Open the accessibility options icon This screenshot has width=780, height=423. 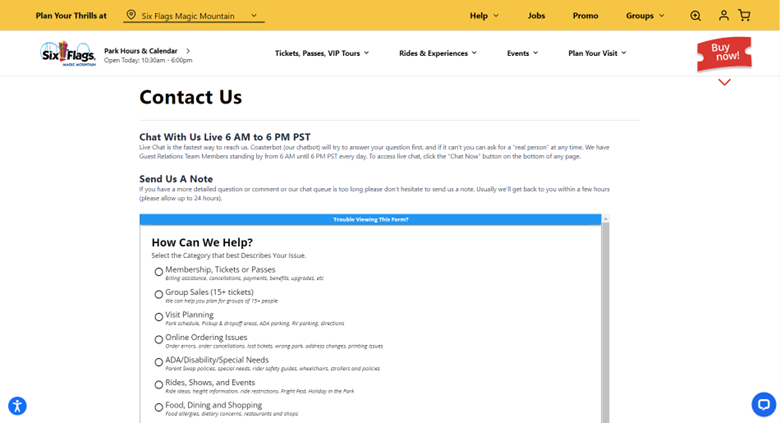[x=17, y=406]
